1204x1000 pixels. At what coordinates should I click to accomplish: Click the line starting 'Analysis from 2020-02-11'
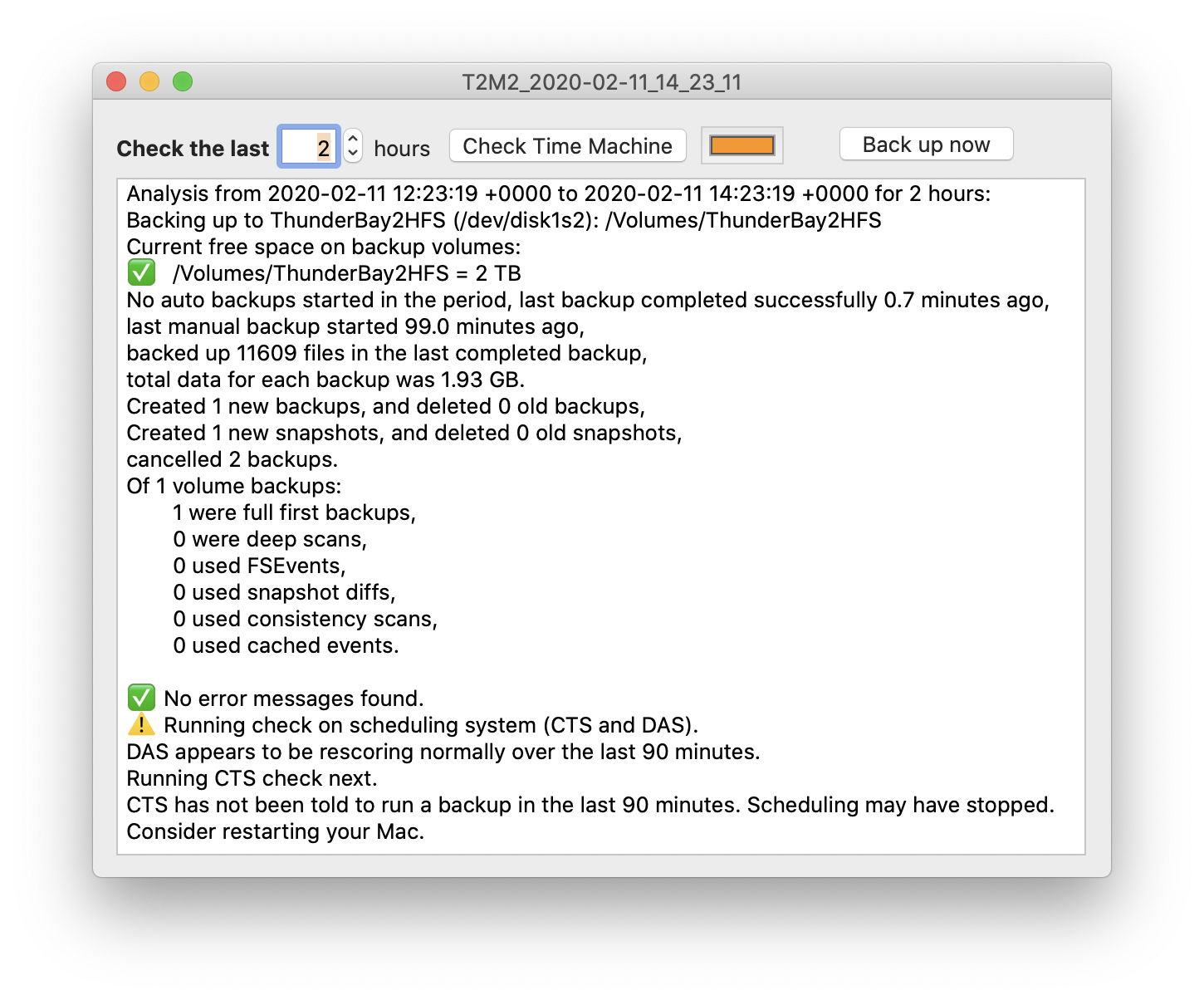(x=559, y=194)
